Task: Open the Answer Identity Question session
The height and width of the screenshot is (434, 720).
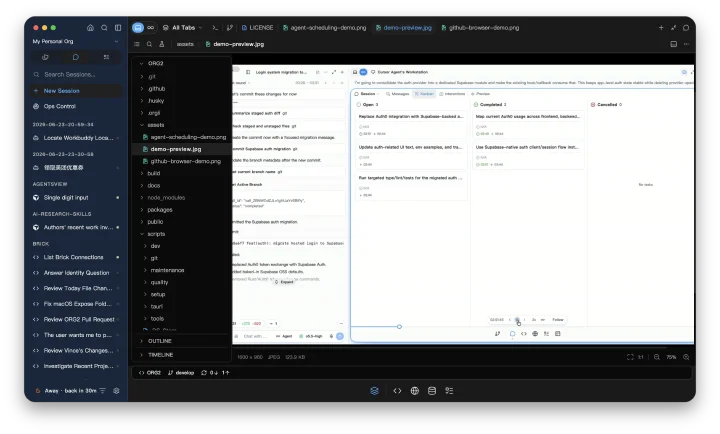Action: click(x=76, y=273)
